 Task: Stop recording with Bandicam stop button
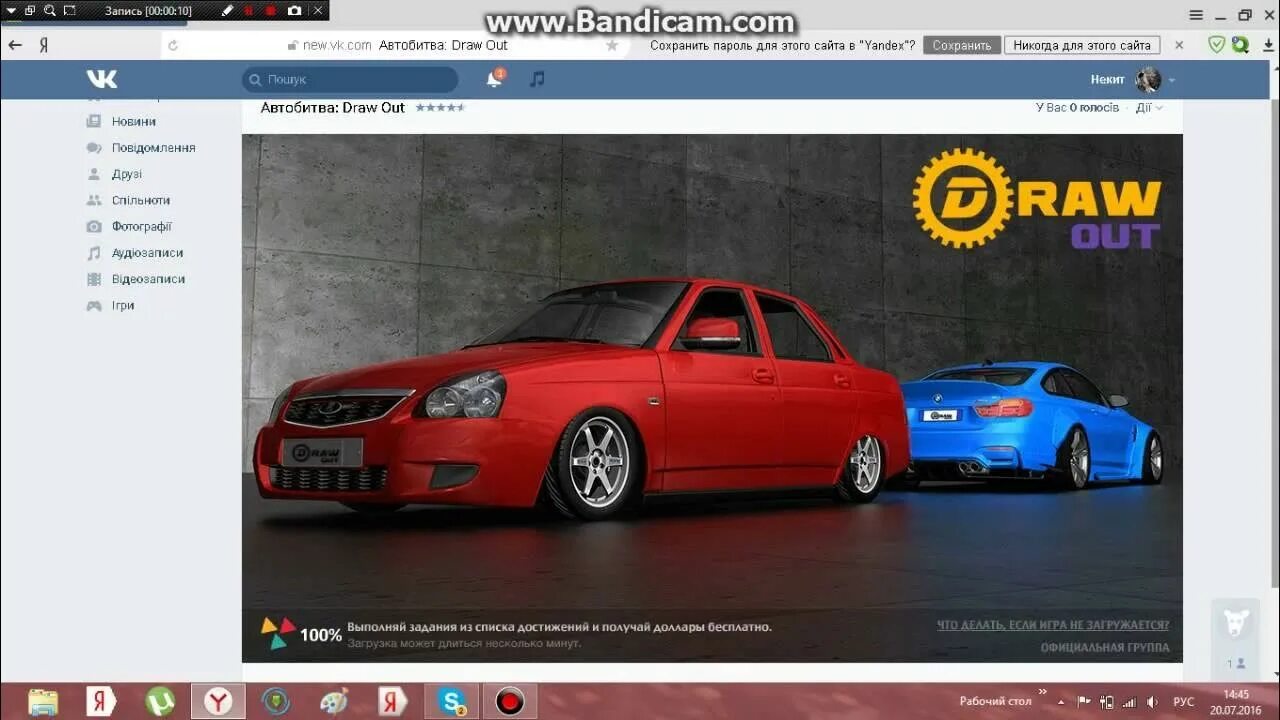pyautogui.click(x=271, y=11)
